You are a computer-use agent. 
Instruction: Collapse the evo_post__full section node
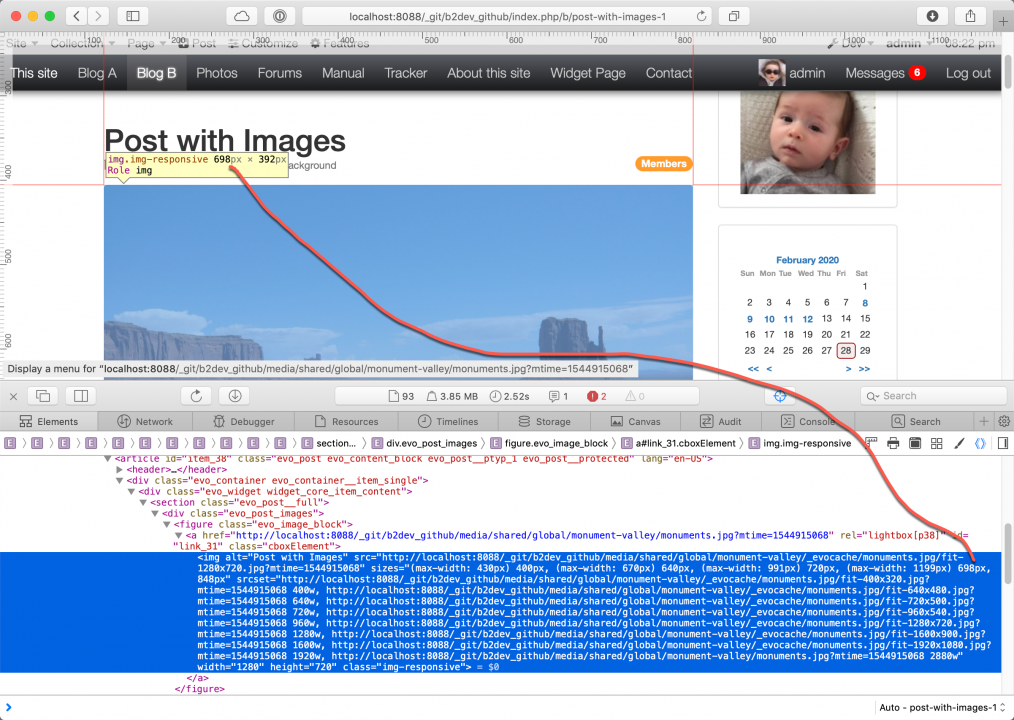click(x=143, y=503)
